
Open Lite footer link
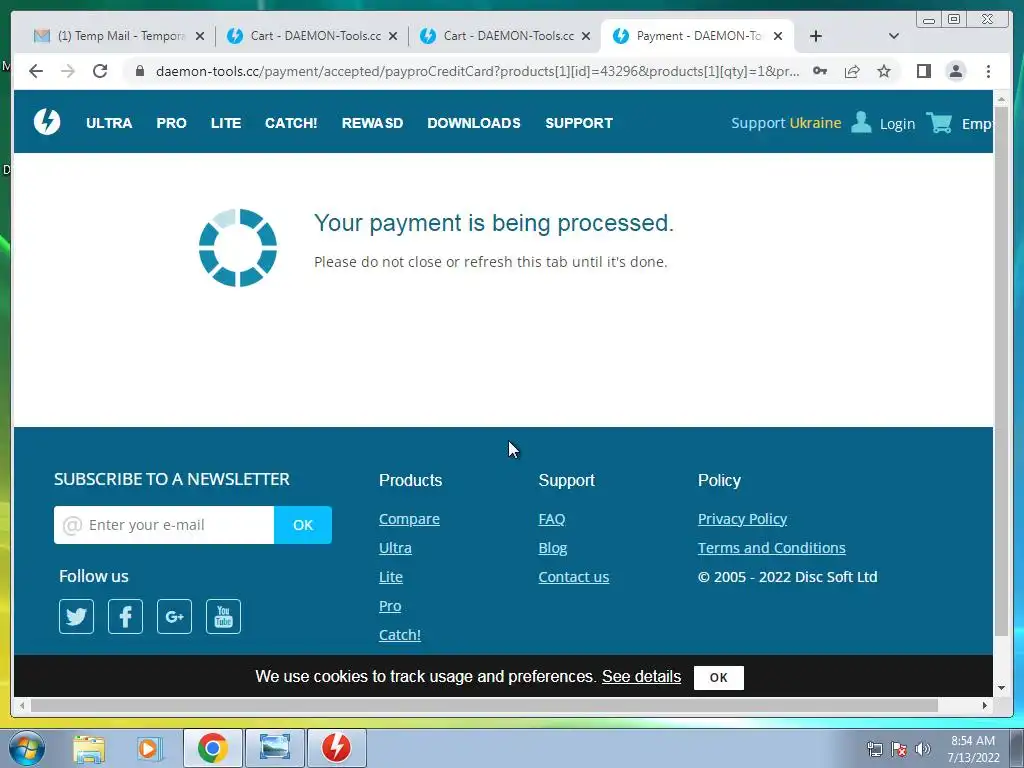click(391, 577)
